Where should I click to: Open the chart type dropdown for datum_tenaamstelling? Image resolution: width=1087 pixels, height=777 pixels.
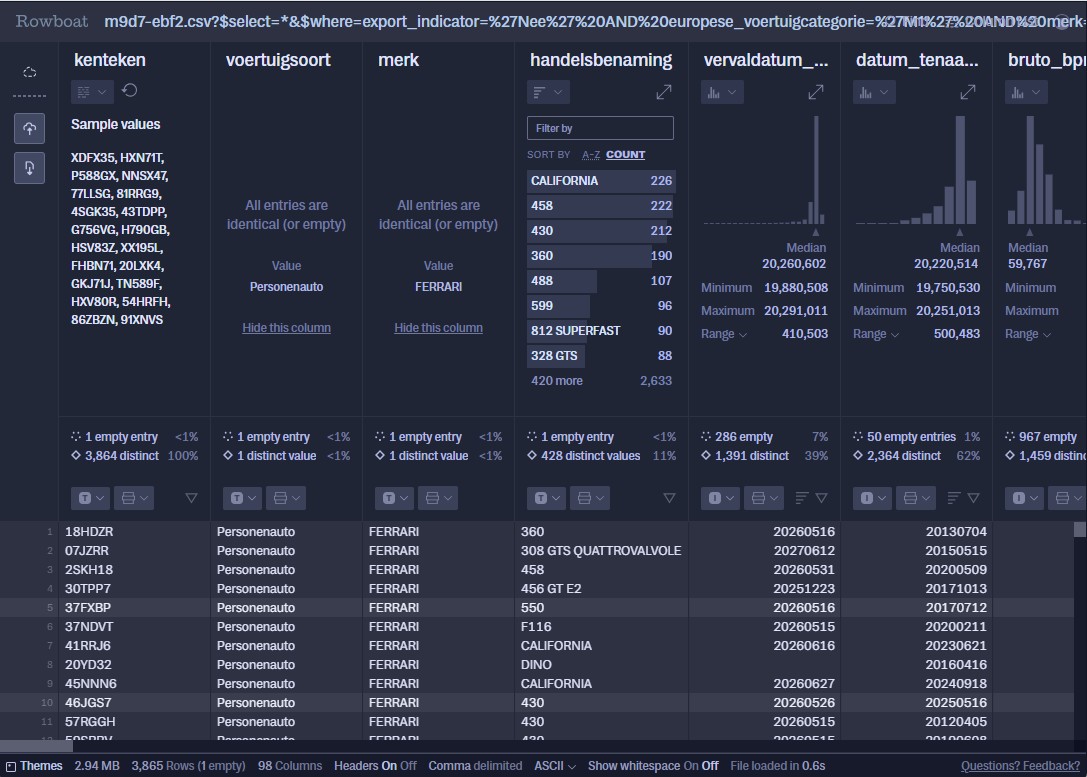(x=875, y=92)
